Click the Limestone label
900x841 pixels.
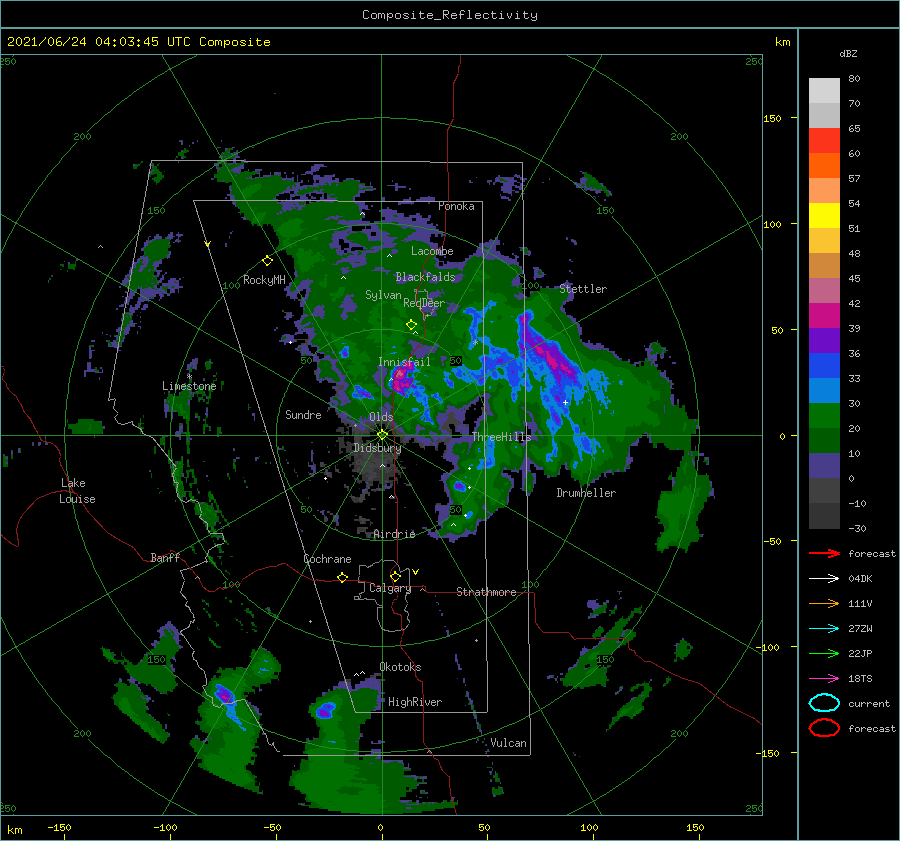[189, 386]
